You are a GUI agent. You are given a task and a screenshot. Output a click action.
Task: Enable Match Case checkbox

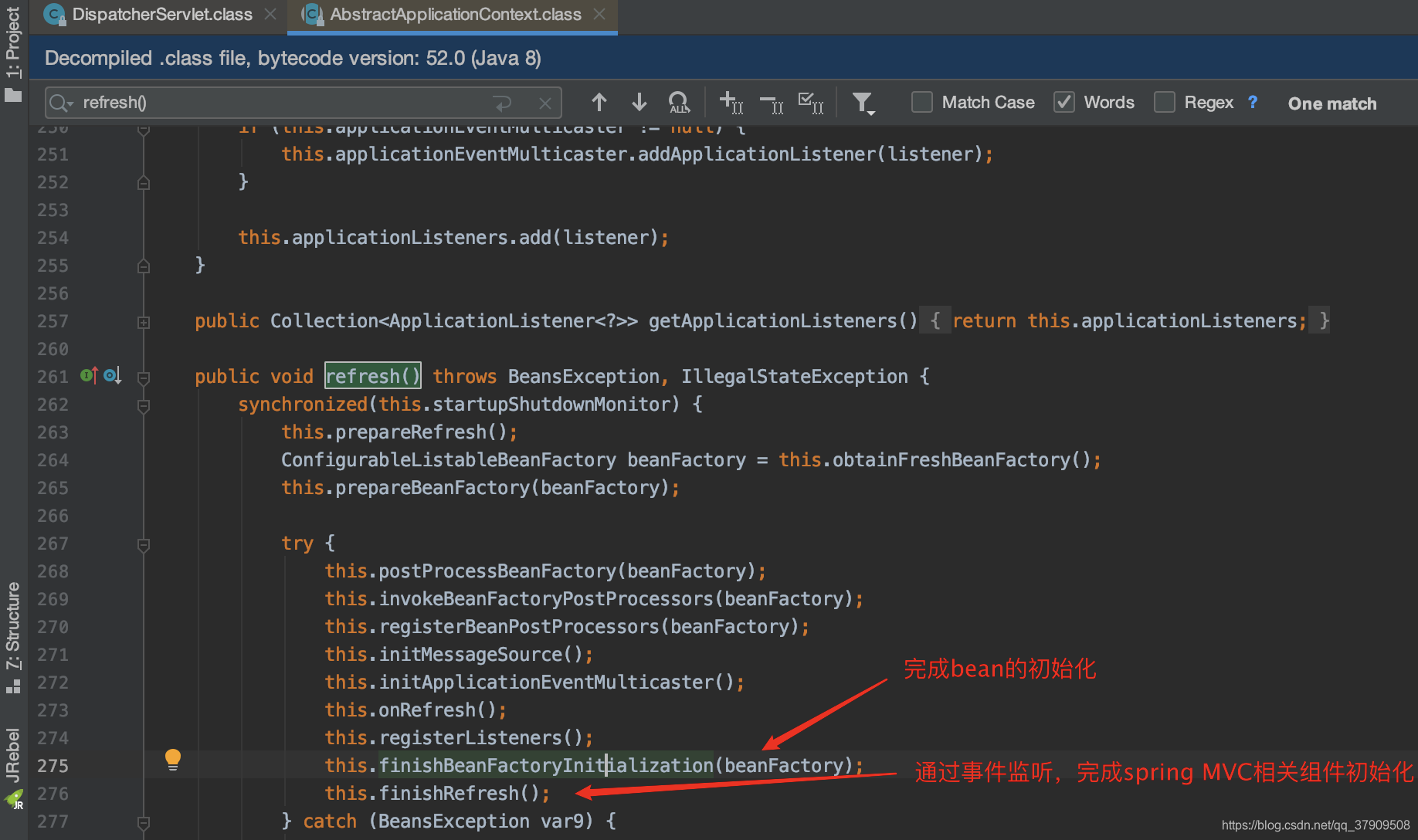[922, 102]
